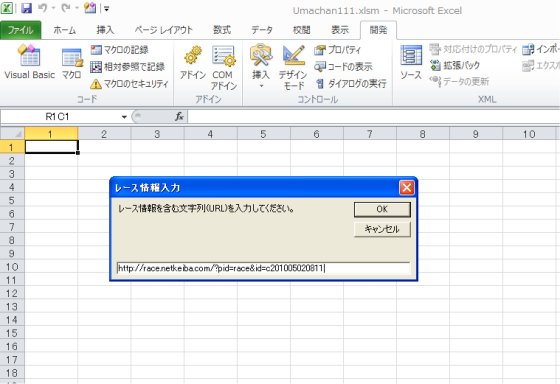560x384 pixels.
Task: Click マクロの記録 record macro
Action: click(119, 50)
